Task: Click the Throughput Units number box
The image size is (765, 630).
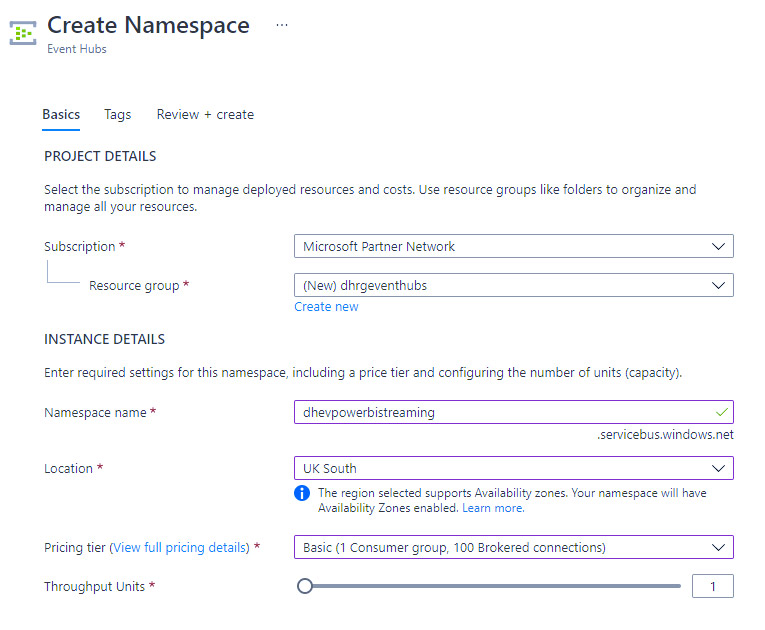Action: coord(713,586)
